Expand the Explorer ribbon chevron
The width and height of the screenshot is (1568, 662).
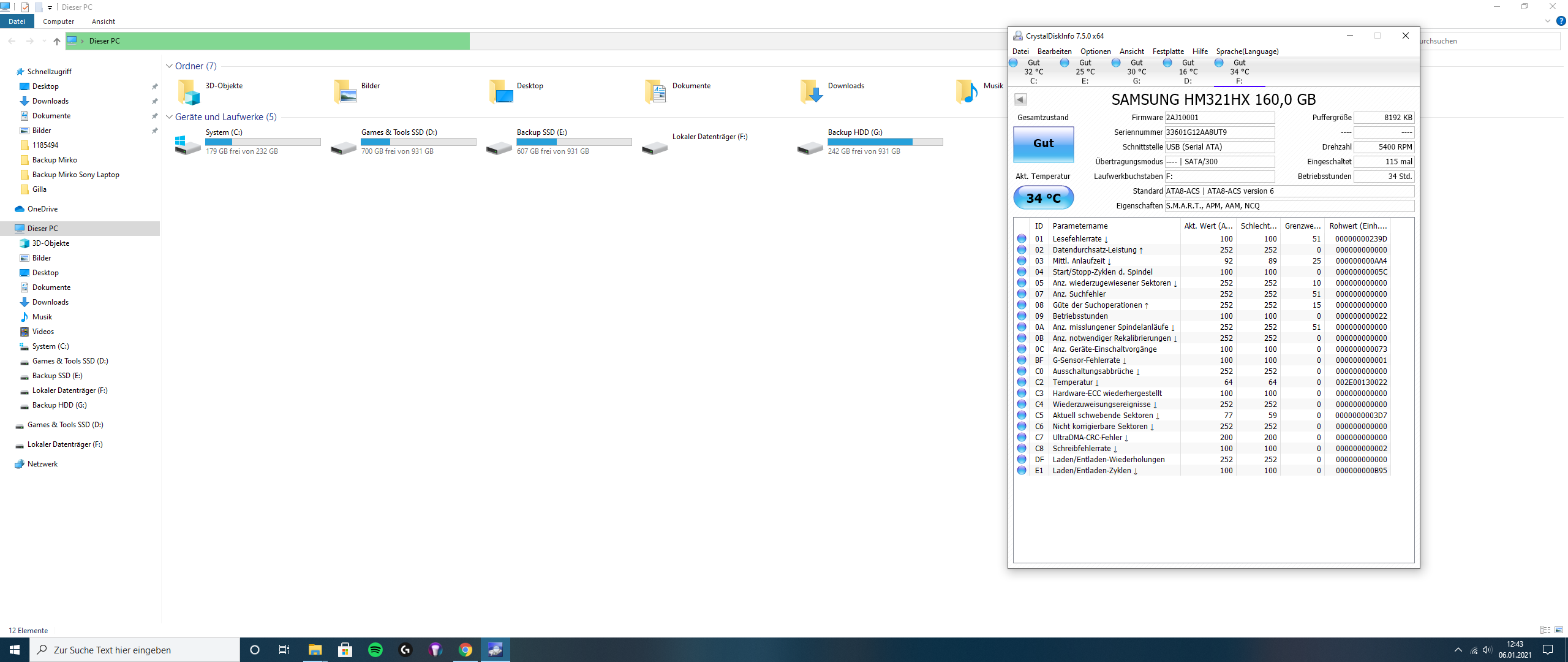click(x=1548, y=21)
